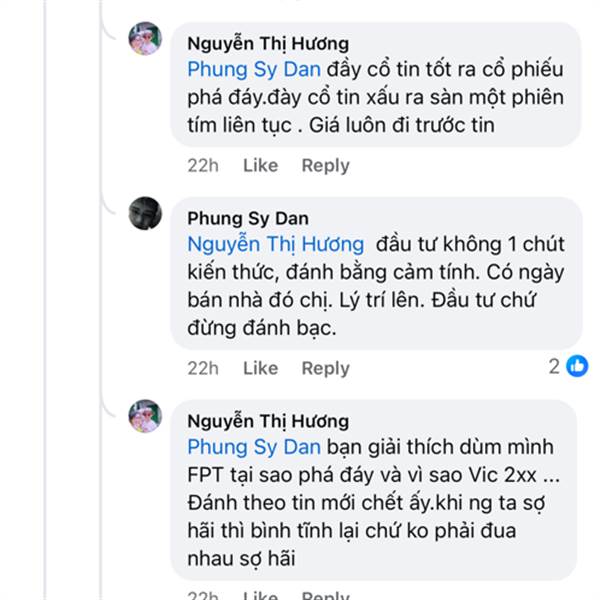The width and height of the screenshot is (600, 600).
Task: Open author name on the 'Giá luôn đi trước tin' comment
Action: point(268,43)
